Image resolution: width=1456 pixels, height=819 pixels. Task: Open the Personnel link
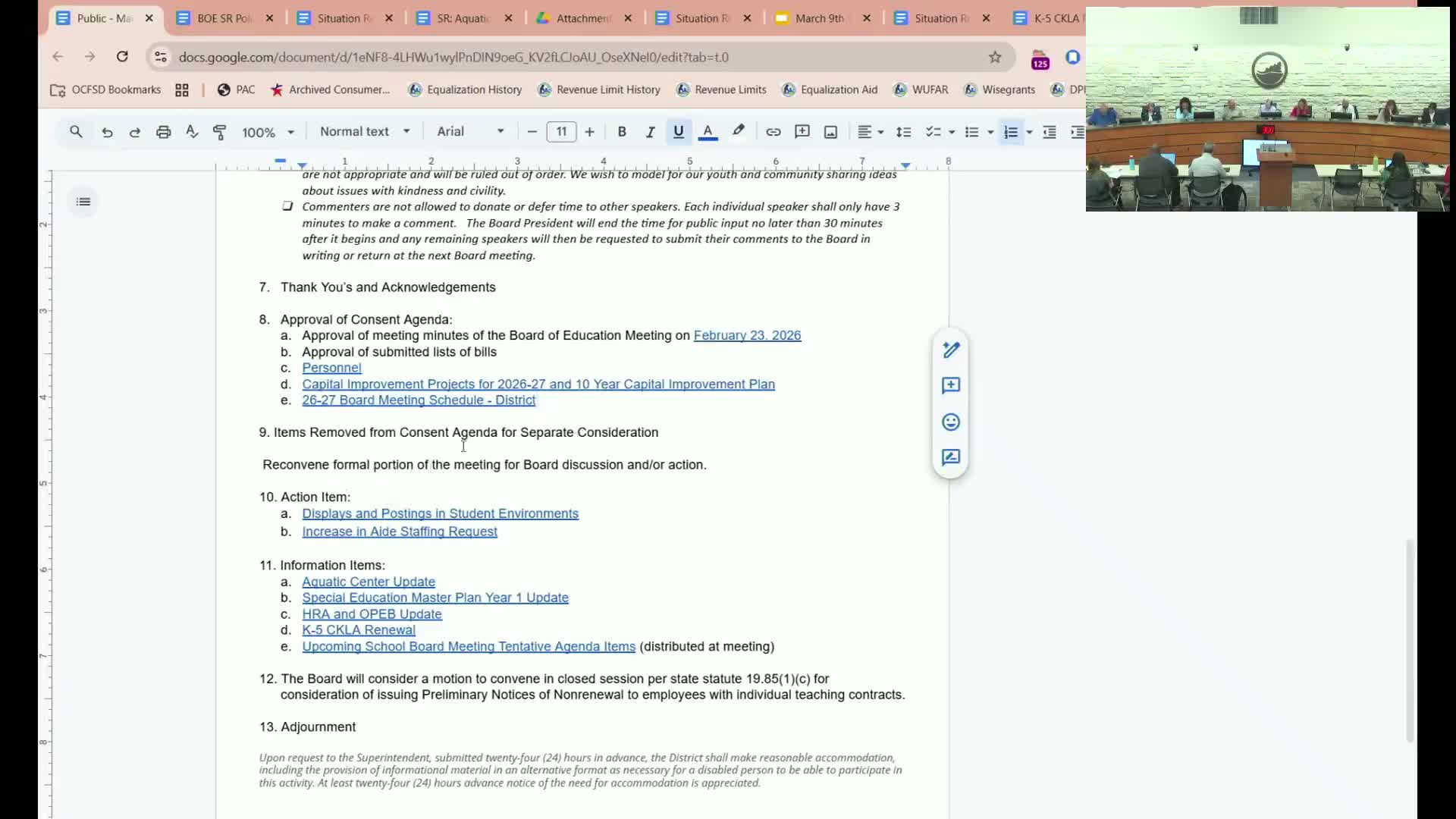331,368
